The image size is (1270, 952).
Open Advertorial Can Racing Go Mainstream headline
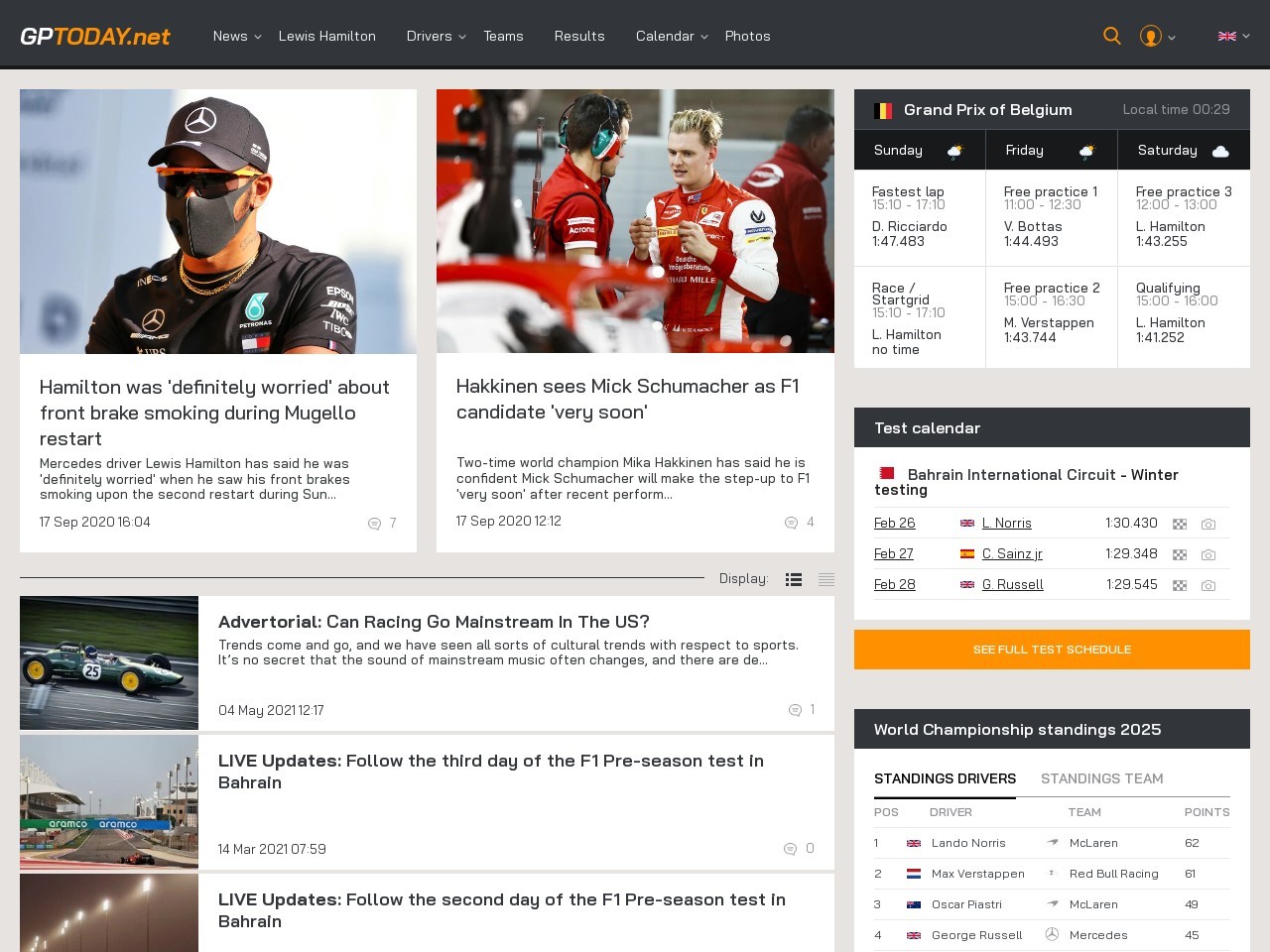434,622
